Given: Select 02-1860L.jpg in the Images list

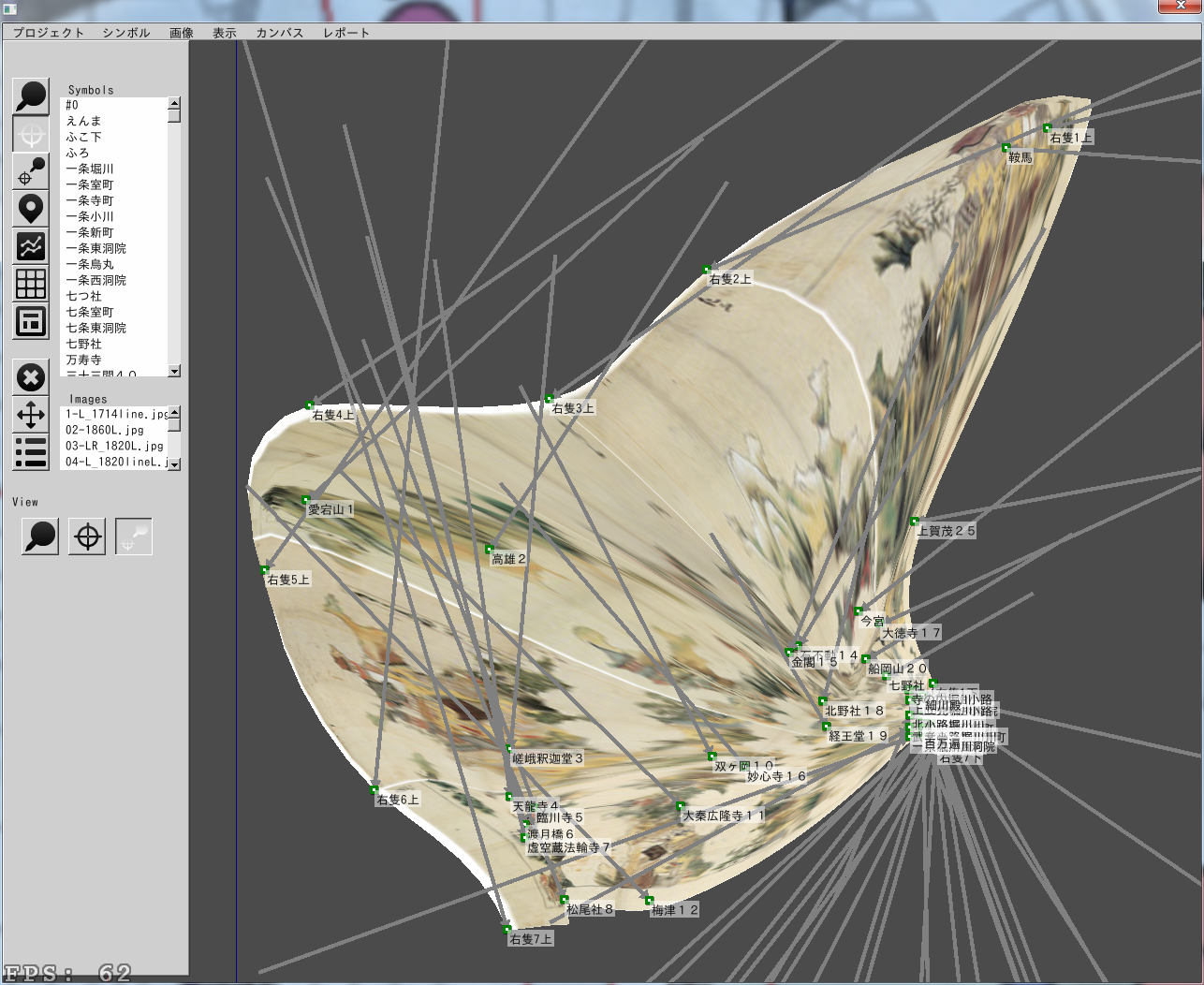Looking at the screenshot, I should (105, 430).
